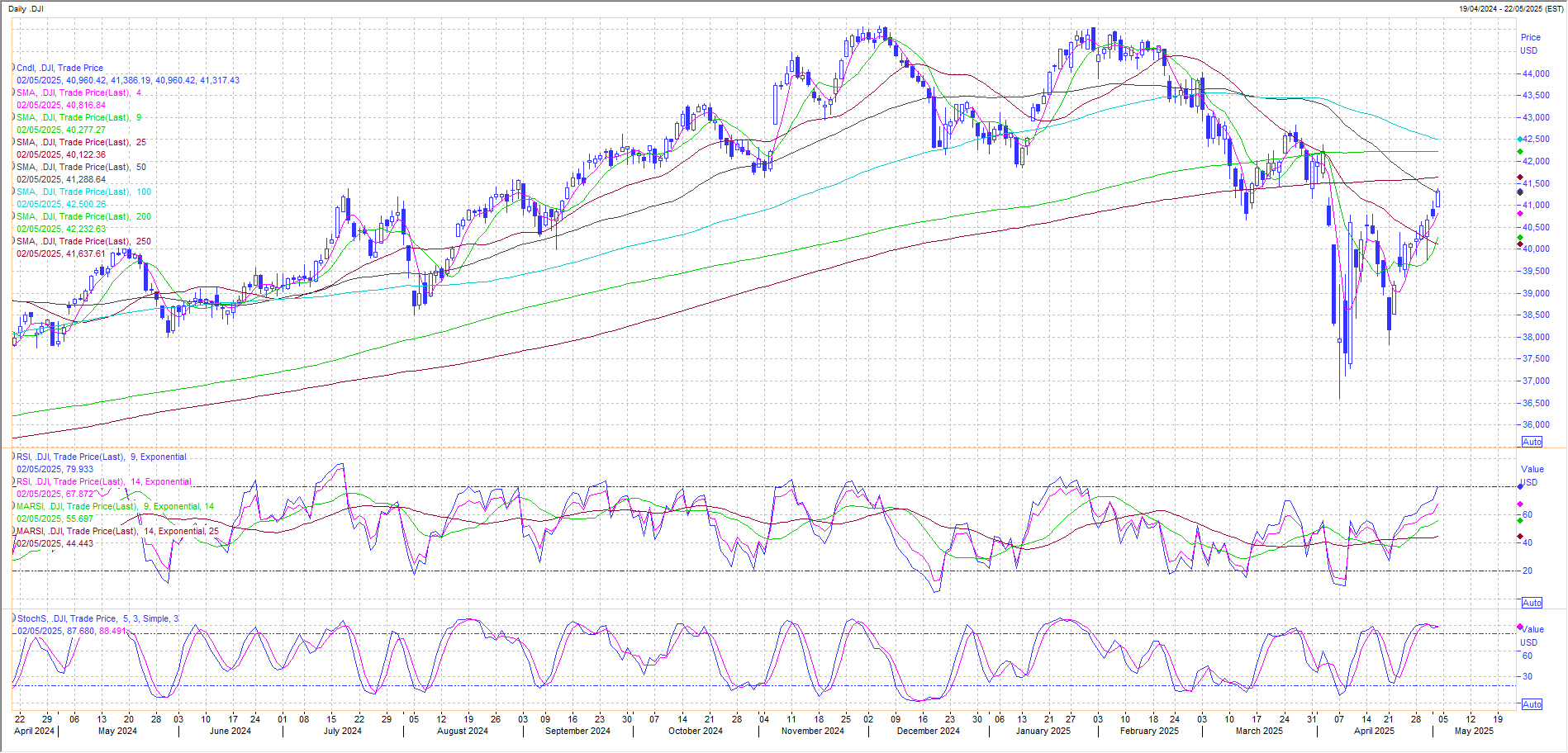1568x753 pixels.
Task: Click the 'May 2025' label on time axis
Action: point(1474,731)
